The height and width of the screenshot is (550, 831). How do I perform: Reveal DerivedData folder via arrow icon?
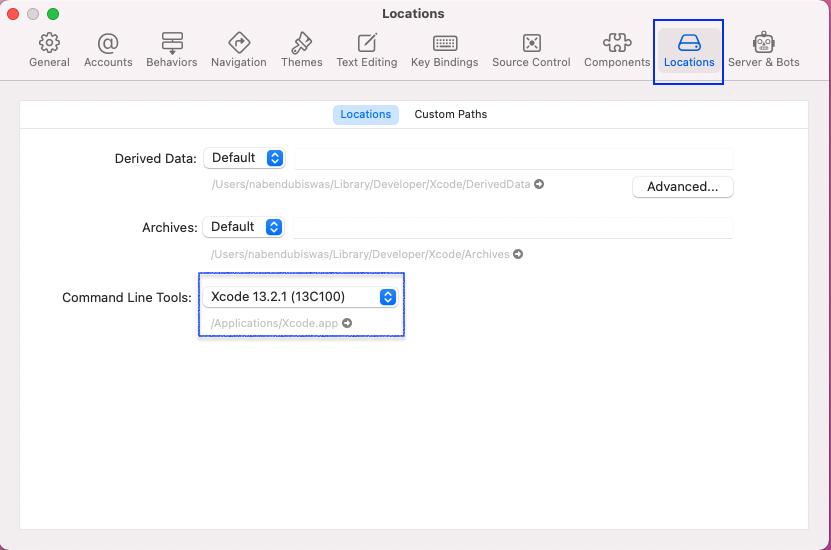click(x=539, y=184)
